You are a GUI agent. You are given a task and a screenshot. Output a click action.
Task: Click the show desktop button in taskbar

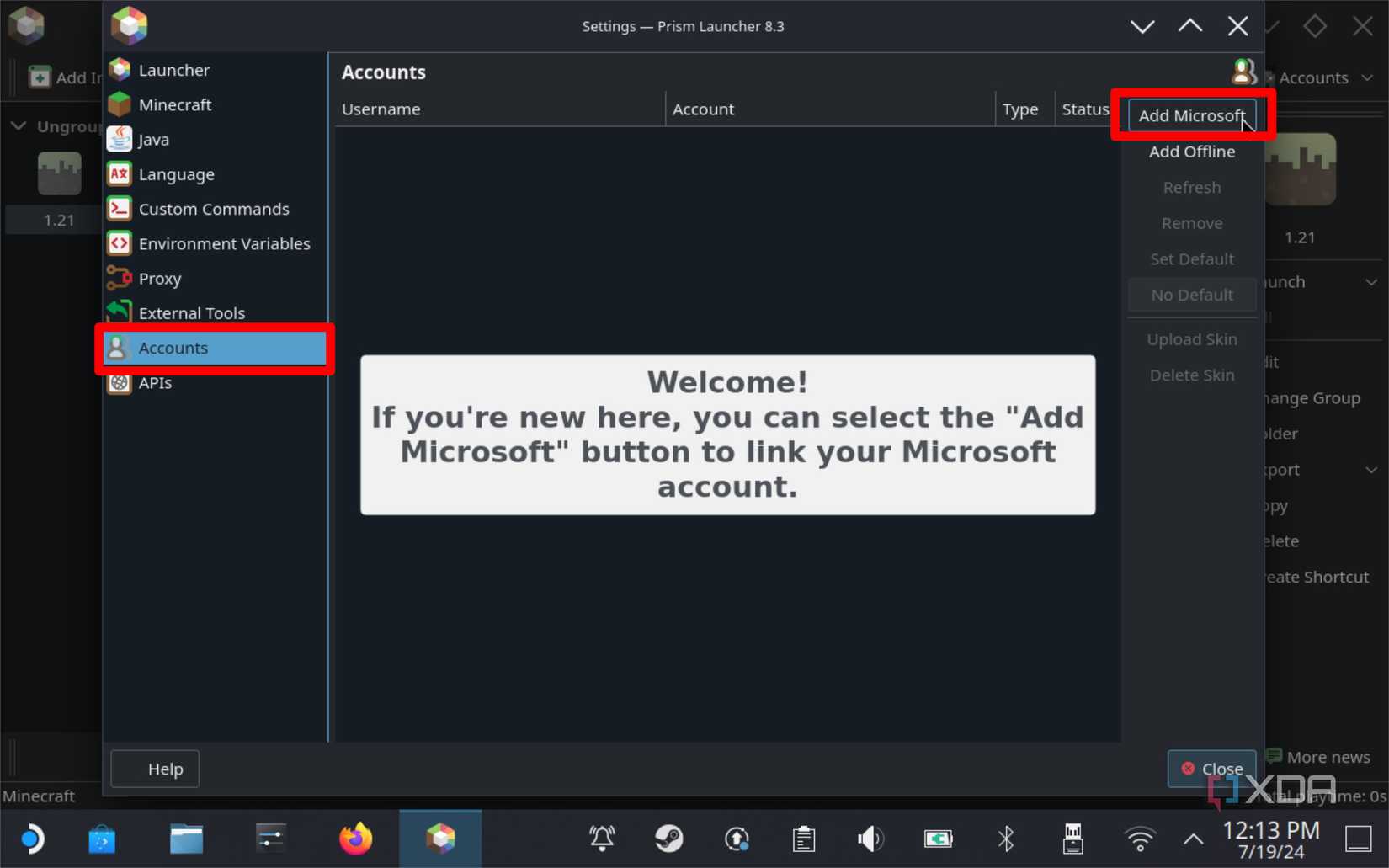[x=1358, y=839]
